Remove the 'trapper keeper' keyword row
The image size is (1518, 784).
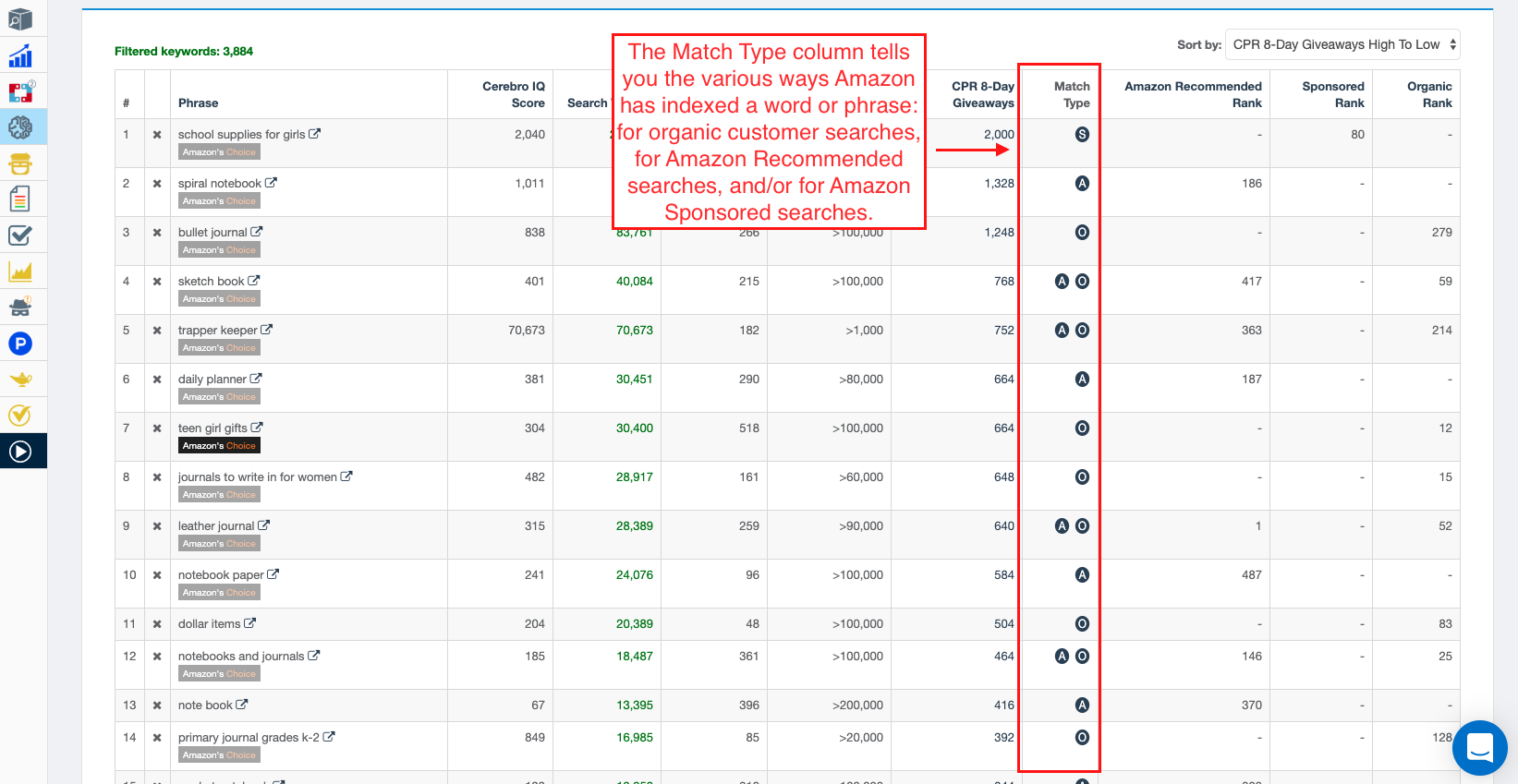click(x=157, y=331)
